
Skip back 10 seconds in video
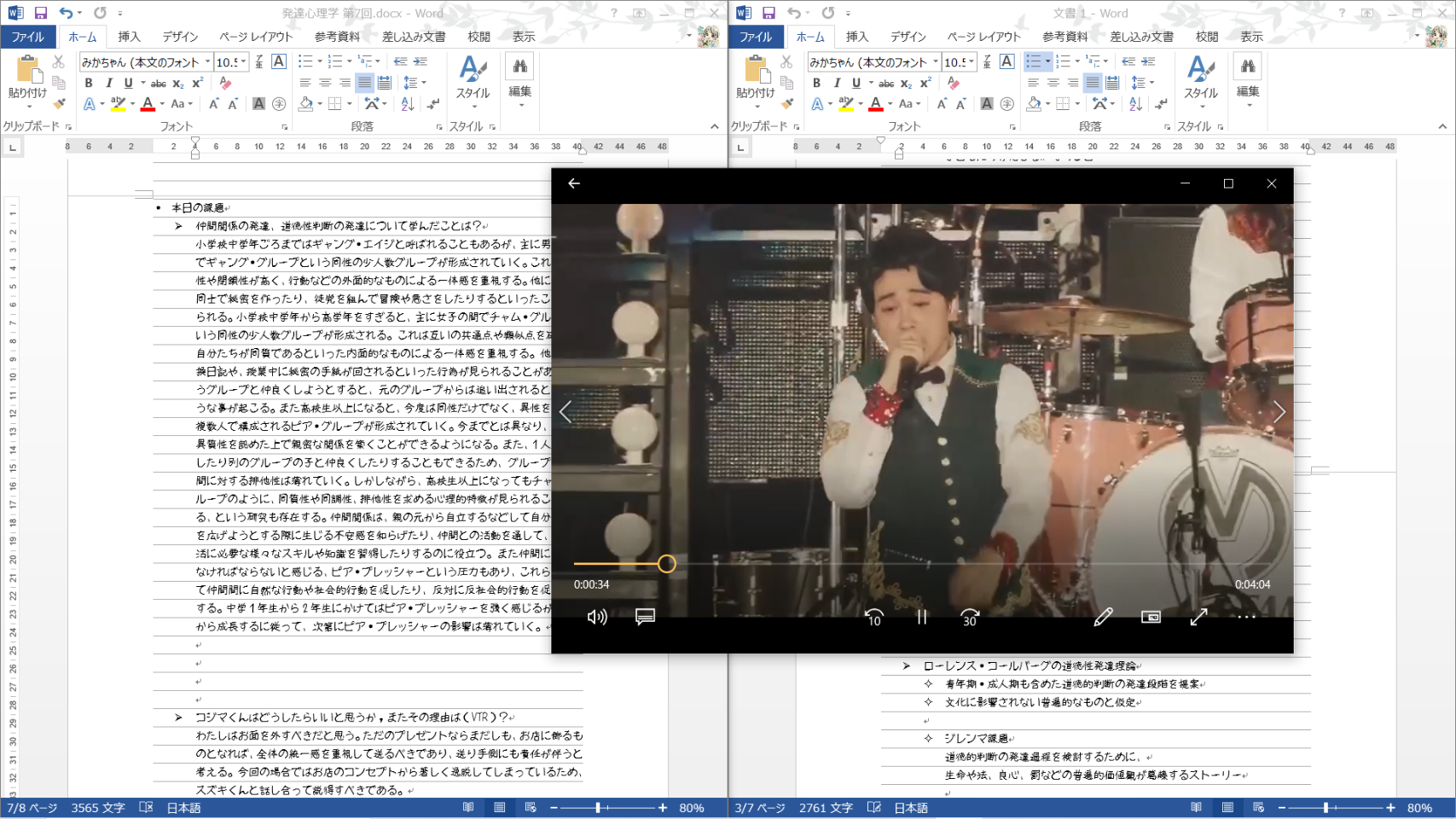tap(873, 617)
